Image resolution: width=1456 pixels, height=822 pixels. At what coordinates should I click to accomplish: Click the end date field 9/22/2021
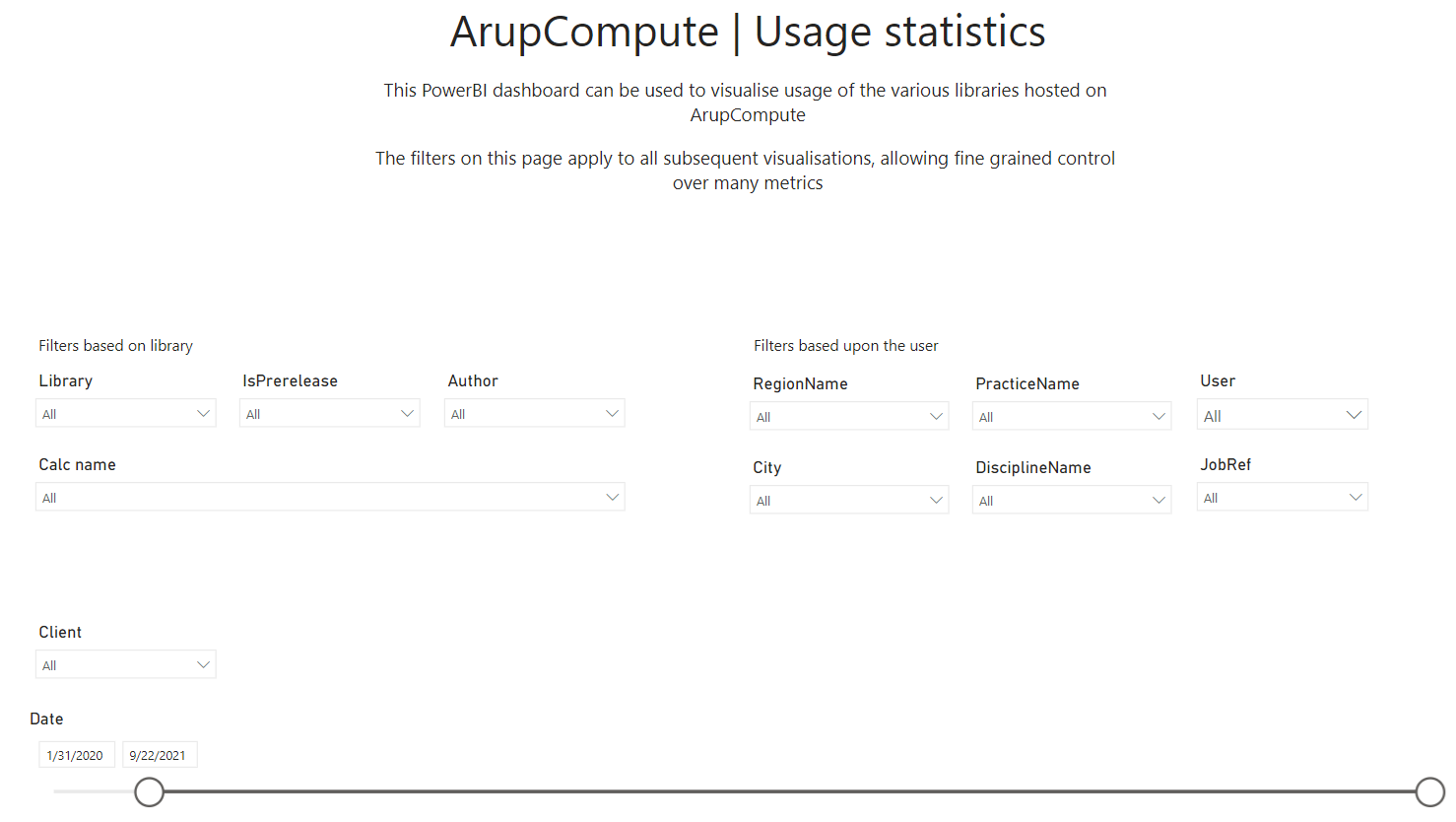click(160, 755)
